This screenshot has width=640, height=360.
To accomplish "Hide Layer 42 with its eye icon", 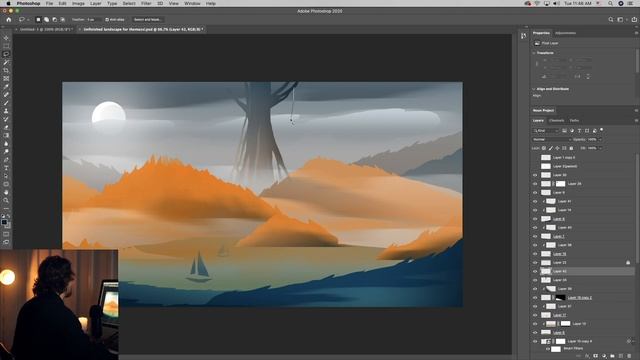I will click(x=535, y=271).
